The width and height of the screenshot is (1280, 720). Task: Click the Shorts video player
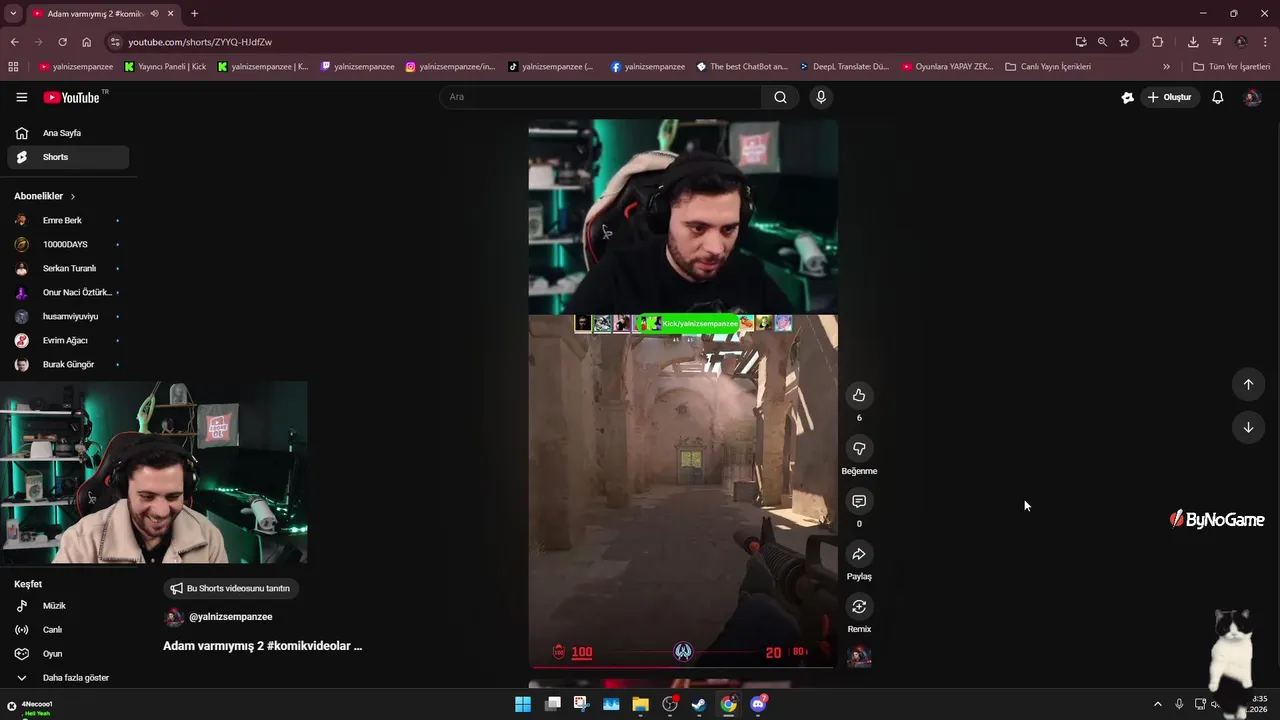(x=683, y=393)
